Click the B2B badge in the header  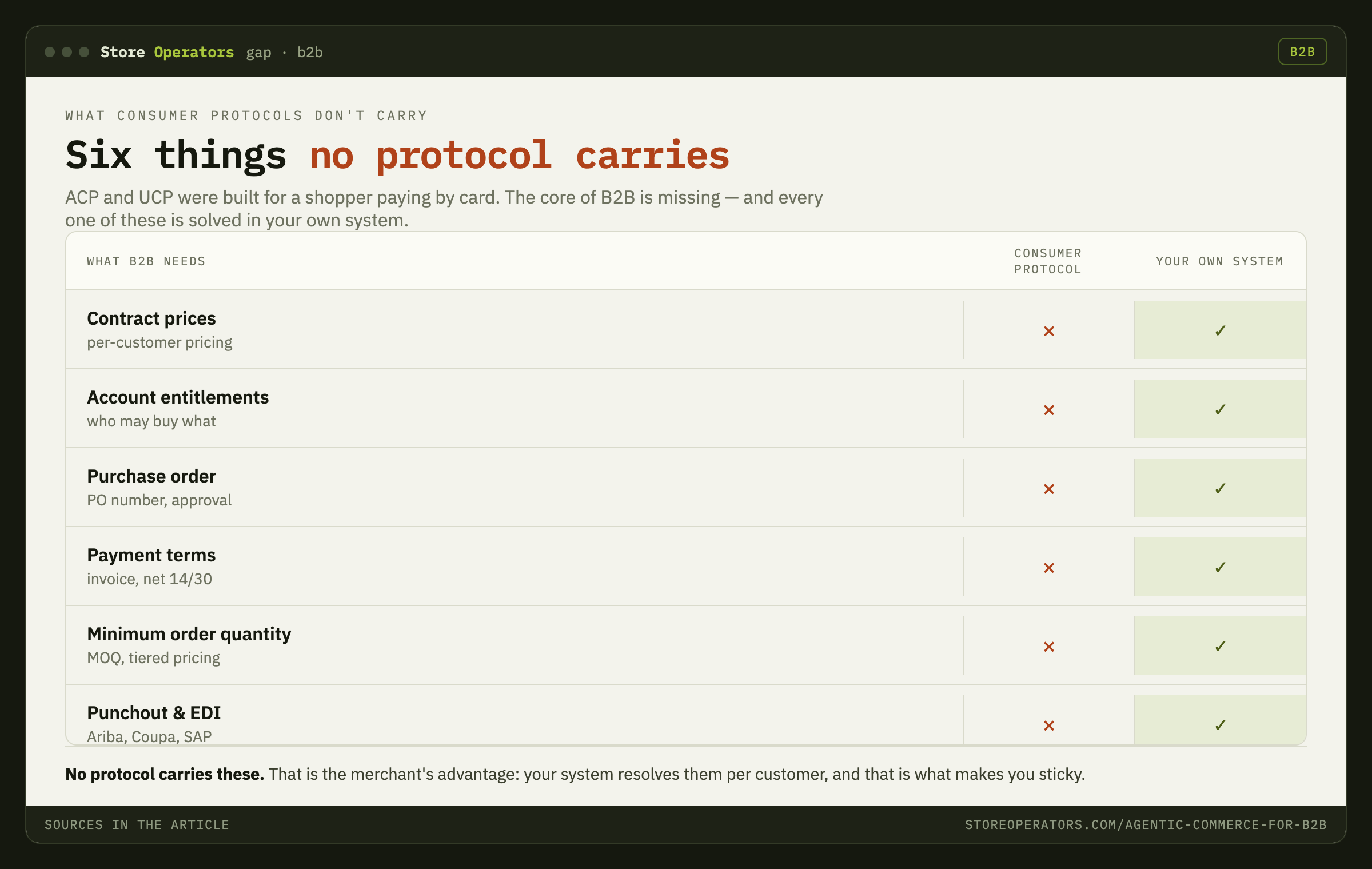1302,52
